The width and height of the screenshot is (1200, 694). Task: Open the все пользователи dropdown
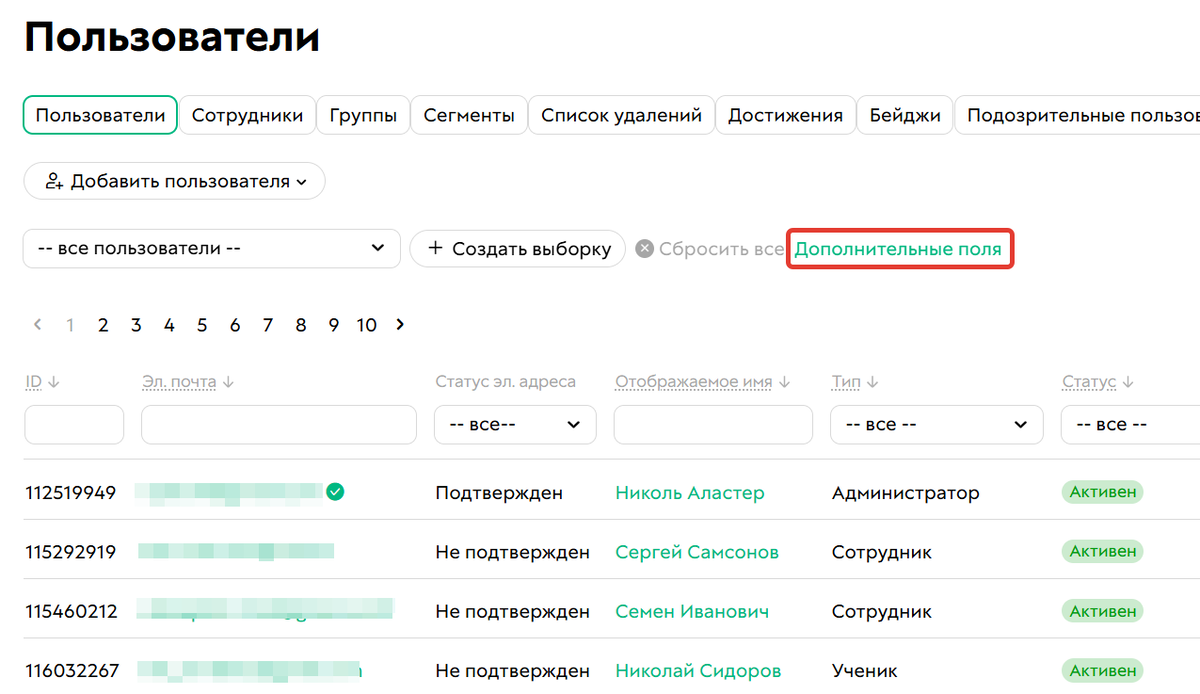tap(211, 248)
